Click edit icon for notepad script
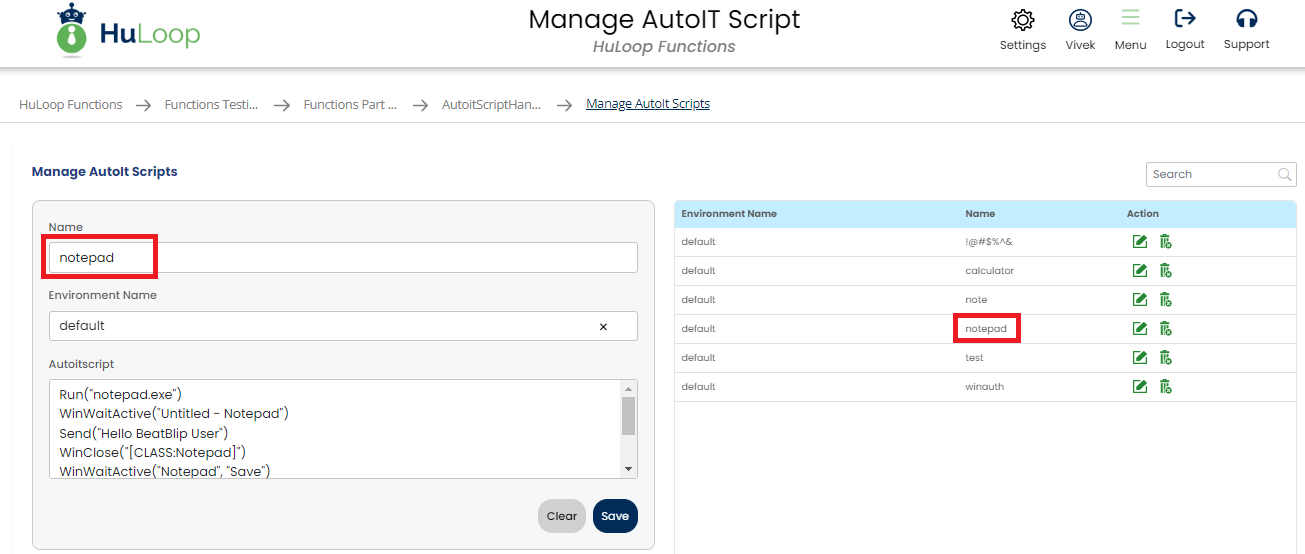Viewport: 1305px width, 554px height. 1139,328
